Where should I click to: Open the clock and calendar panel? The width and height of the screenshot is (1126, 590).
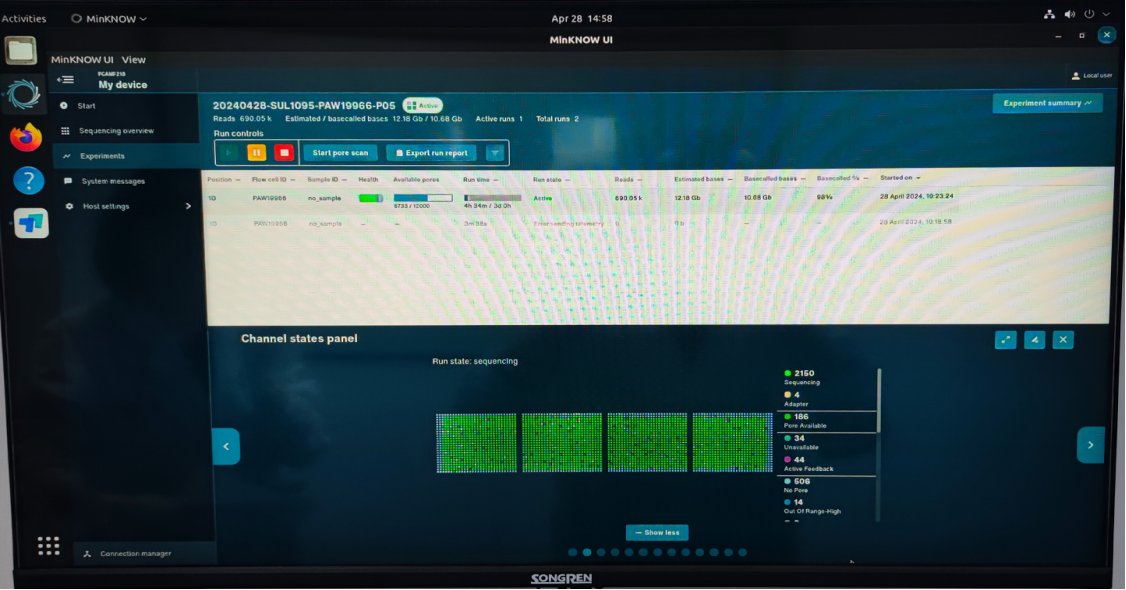[x=582, y=19]
